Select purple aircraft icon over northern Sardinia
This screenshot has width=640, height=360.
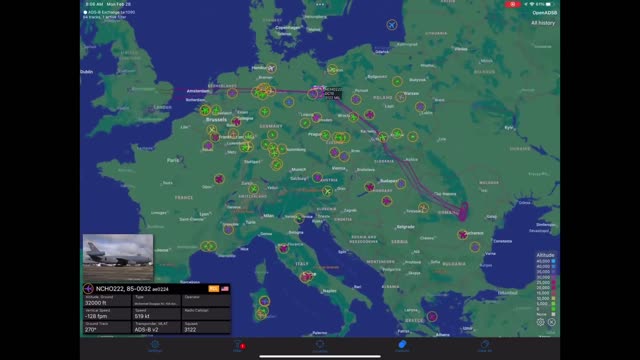(x=264, y=301)
